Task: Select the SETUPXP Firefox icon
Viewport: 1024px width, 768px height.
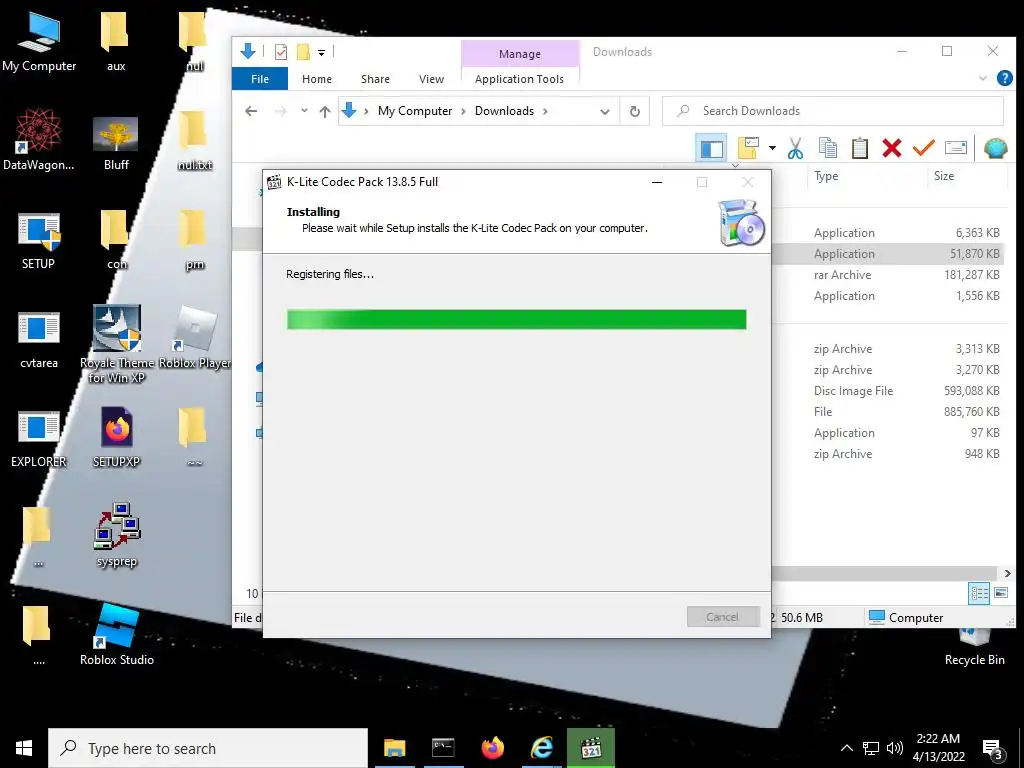Action: pos(116,437)
